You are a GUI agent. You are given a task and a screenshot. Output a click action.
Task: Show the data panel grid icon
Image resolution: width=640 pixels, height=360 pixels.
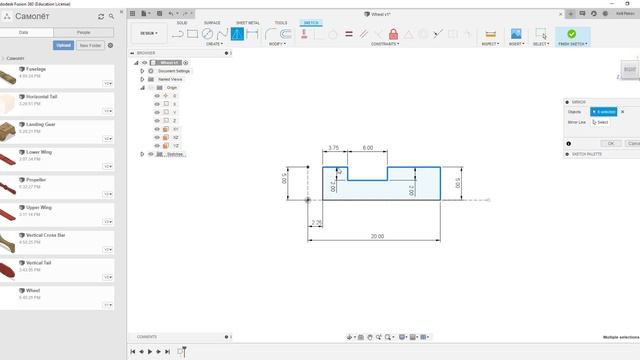pos(133,13)
